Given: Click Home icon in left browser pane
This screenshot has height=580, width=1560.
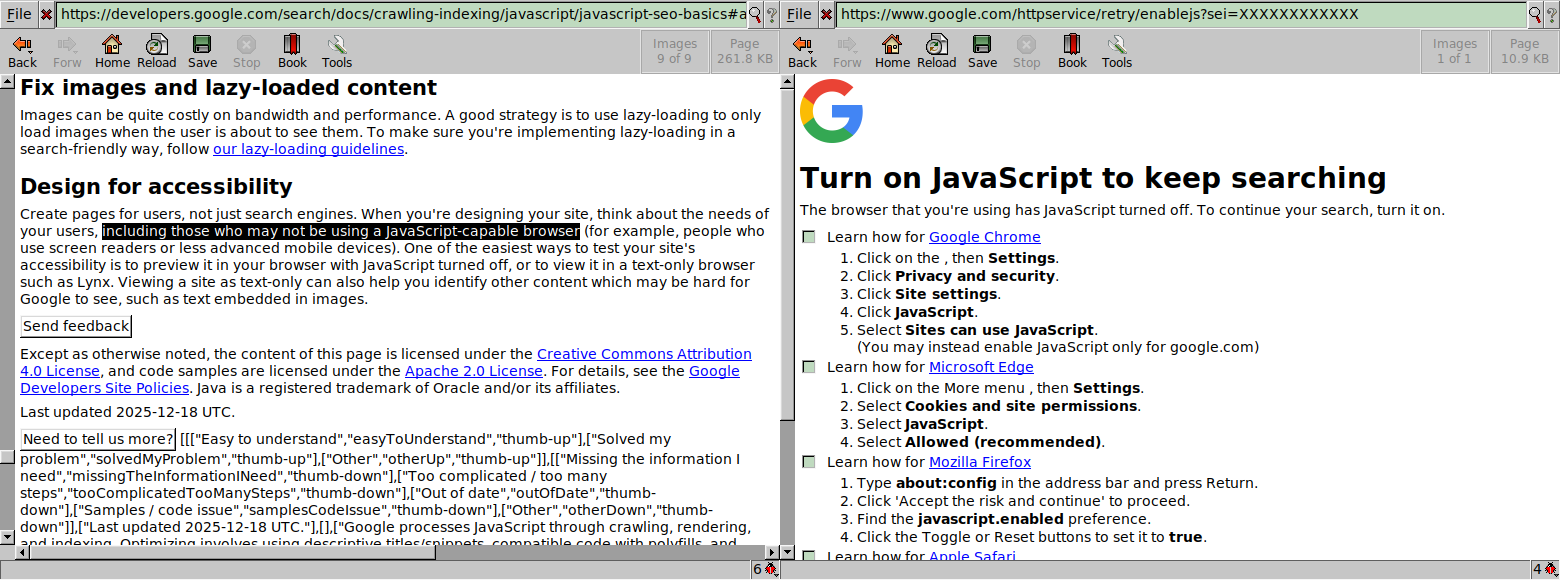Looking at the screenshot, I should point(112,52).
